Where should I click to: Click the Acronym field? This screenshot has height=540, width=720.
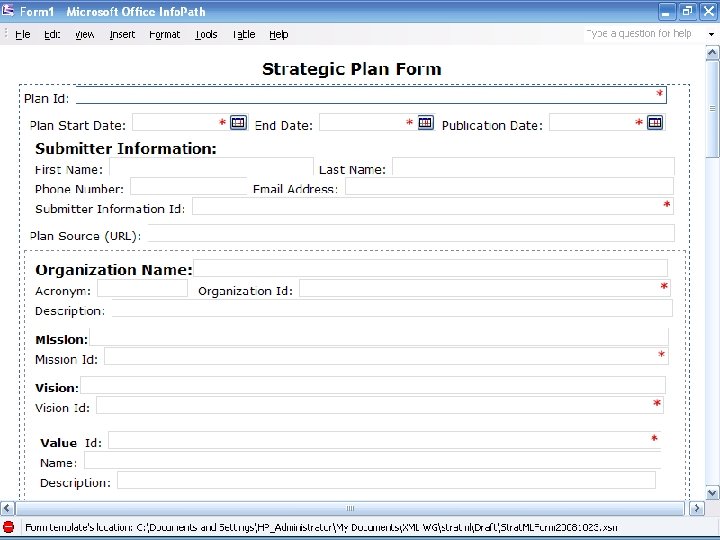tap(142, 288)
